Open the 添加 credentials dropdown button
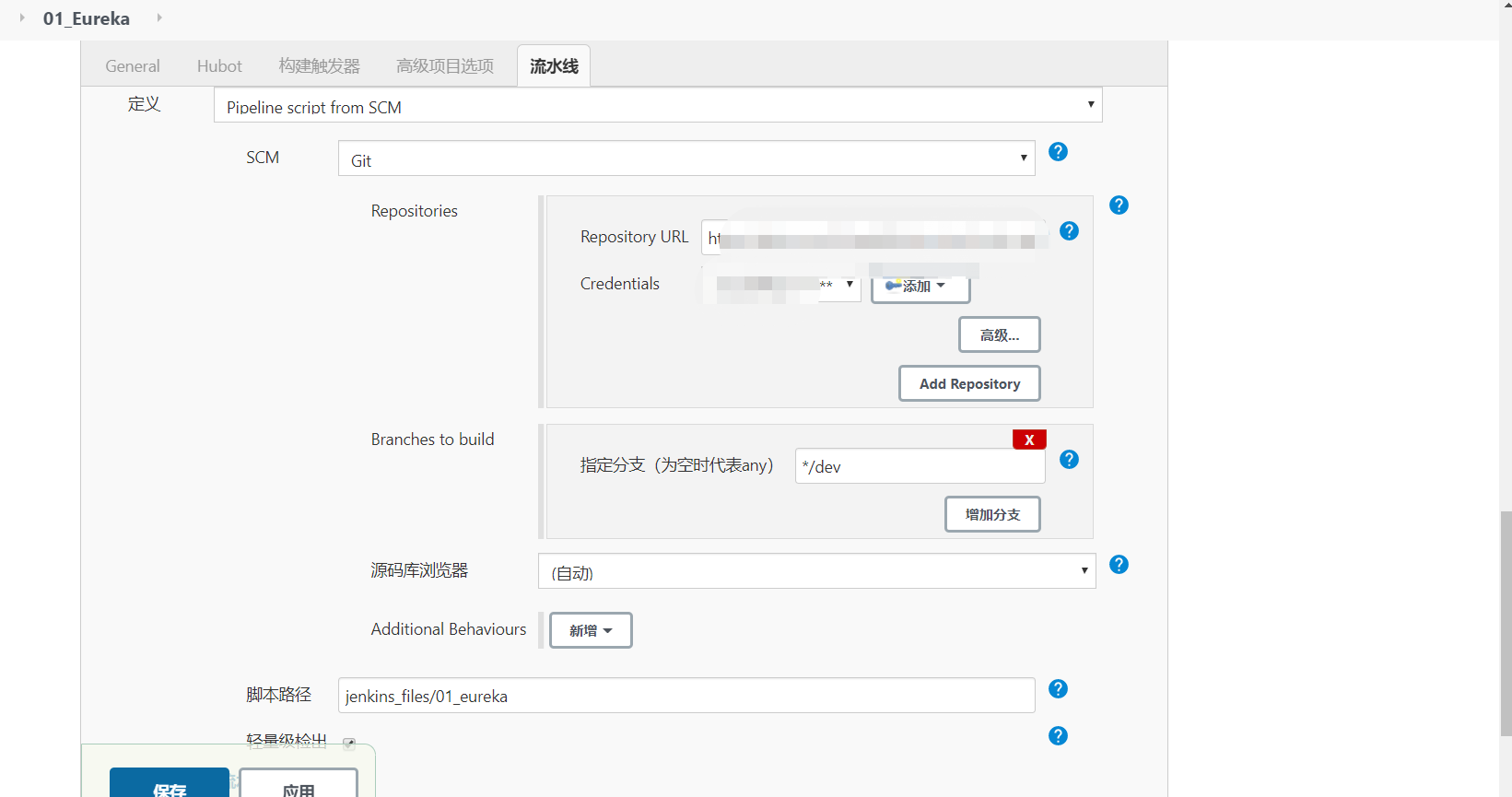This screenshot has width=1512, height=797. tap(920, 286)
